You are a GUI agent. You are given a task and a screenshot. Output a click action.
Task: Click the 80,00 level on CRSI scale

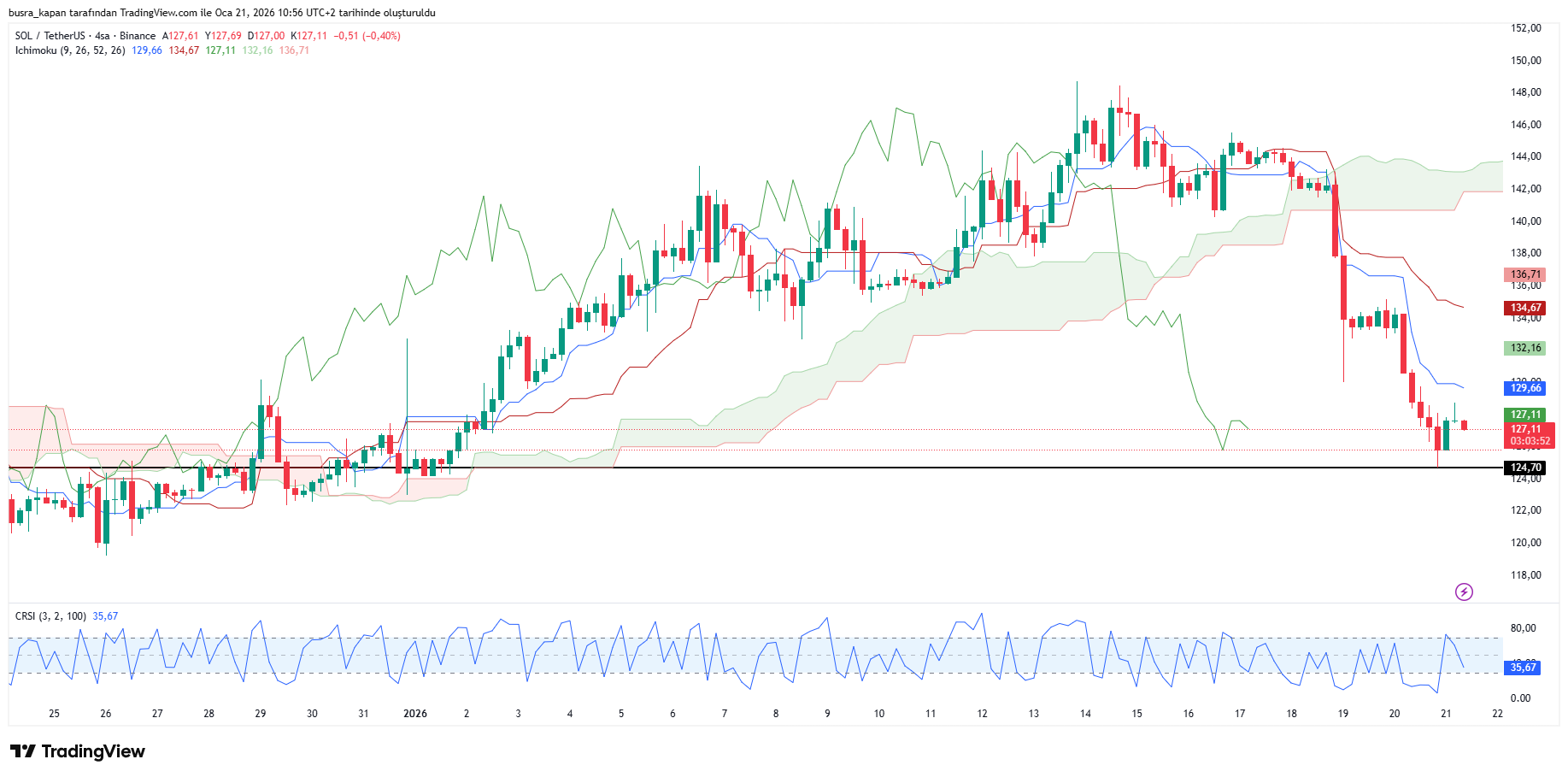click(1523, 628)
